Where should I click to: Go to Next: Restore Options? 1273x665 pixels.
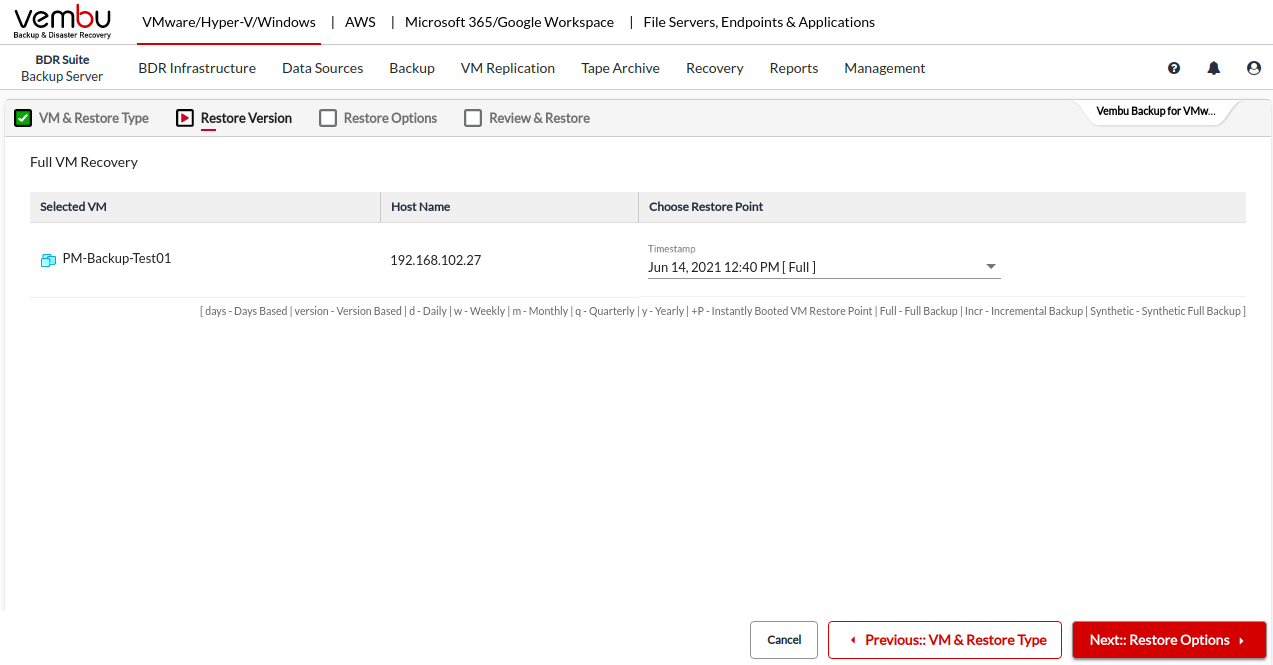tap(1168, 640)
